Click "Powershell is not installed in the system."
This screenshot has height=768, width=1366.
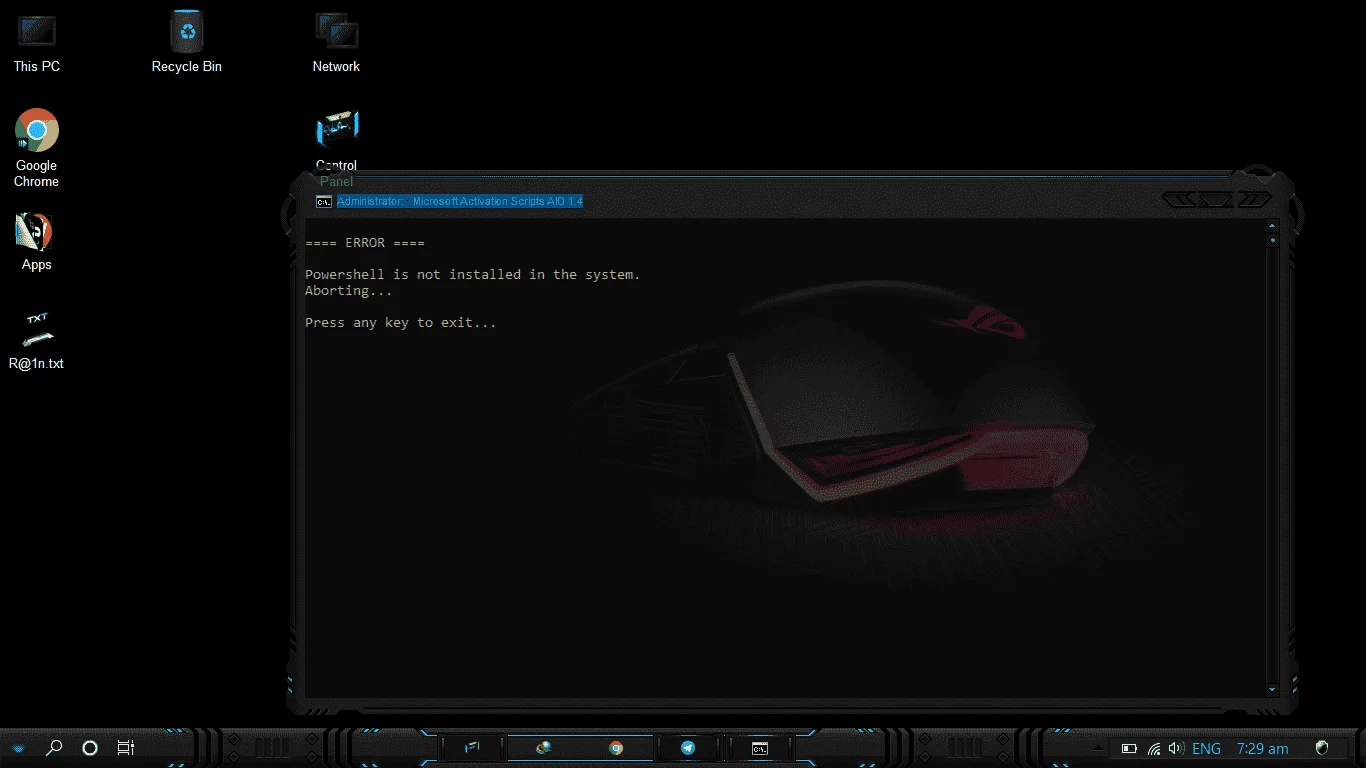click(x=473, y=274)
